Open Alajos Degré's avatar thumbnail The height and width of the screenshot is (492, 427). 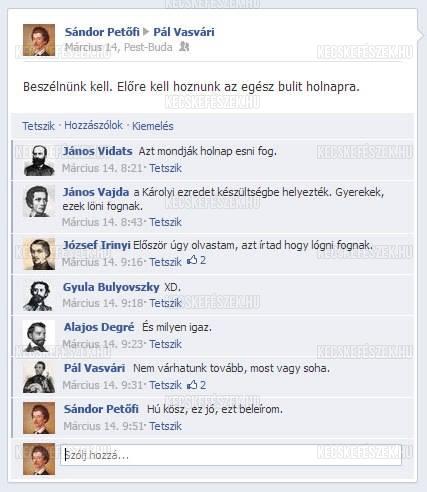(x=39, y=336)
